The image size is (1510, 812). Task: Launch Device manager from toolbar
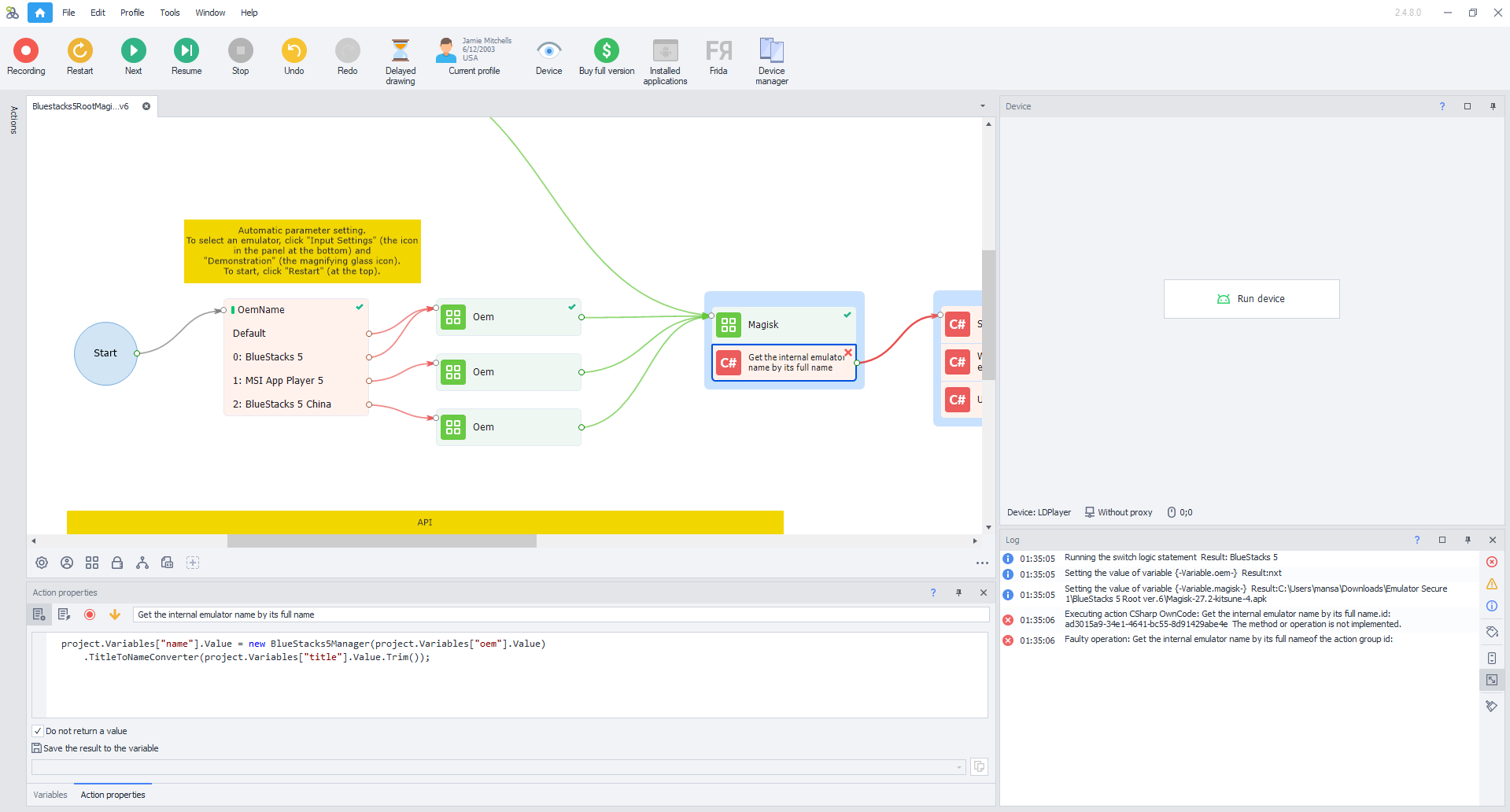(771, 51)
